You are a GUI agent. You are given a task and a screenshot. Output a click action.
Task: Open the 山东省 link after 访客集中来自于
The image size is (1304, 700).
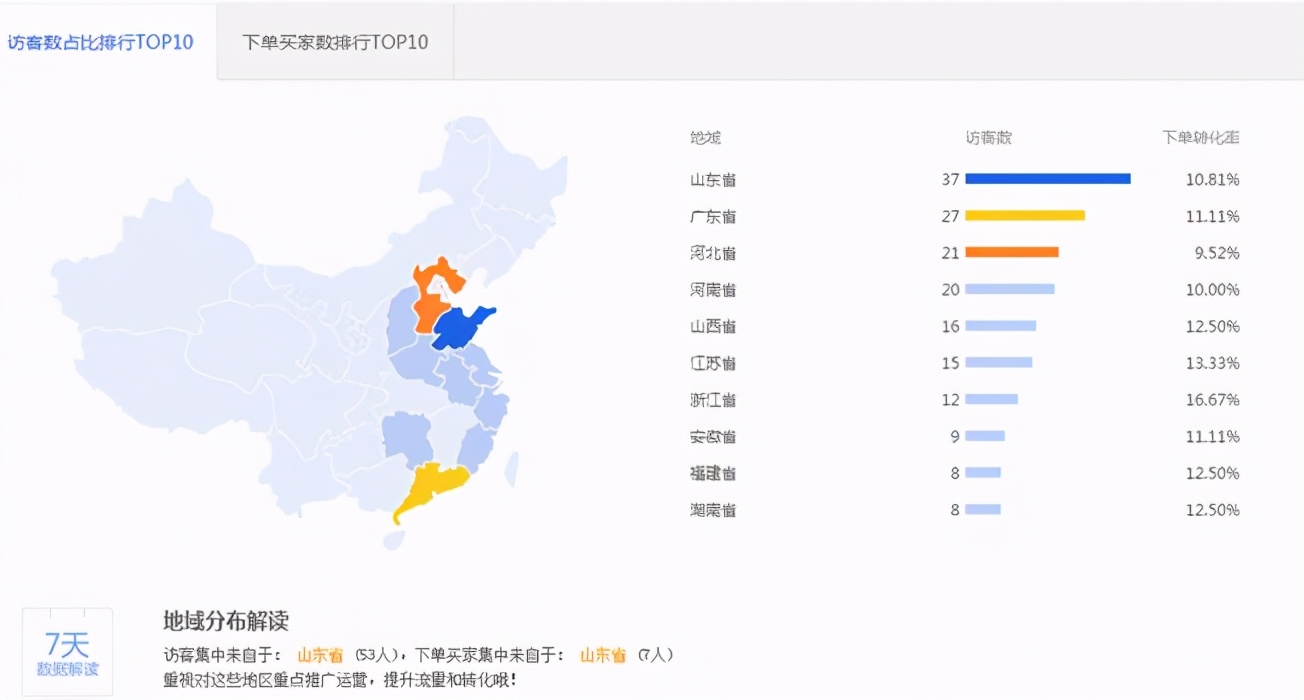[320, 655]
